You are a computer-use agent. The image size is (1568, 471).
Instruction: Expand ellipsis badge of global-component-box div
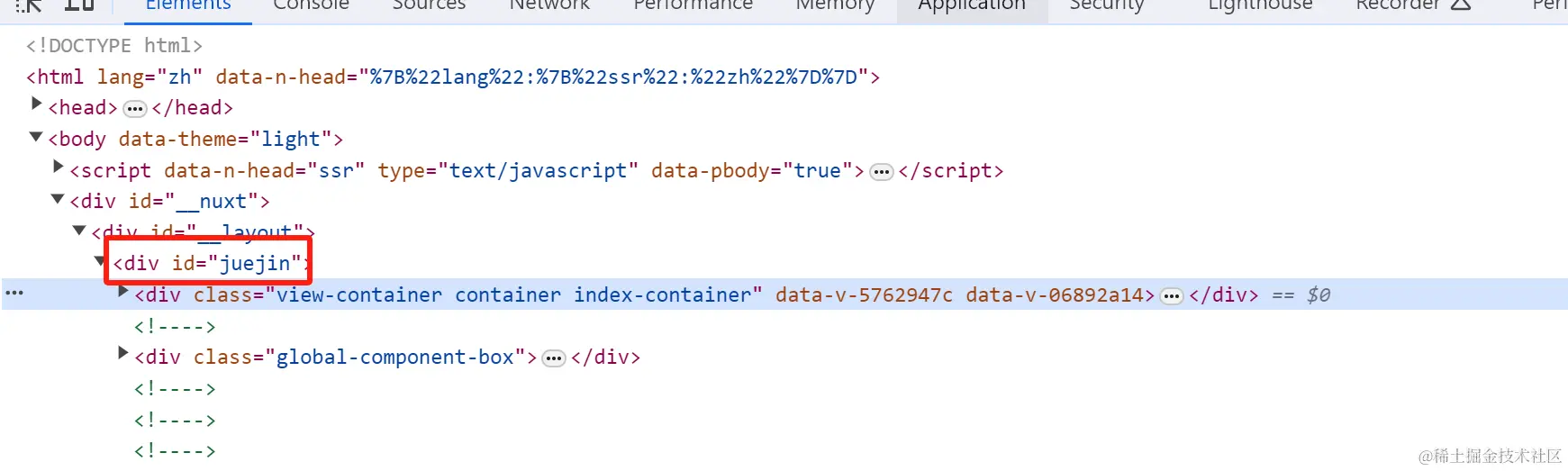(x=554, y=358)
